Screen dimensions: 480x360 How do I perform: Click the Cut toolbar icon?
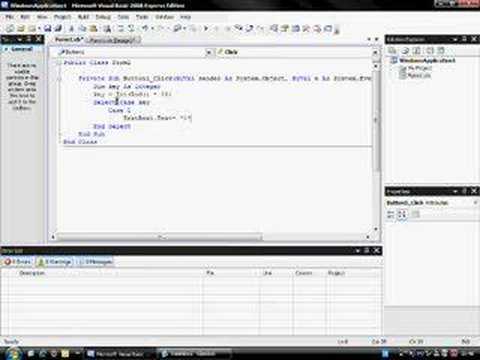coord(71,29)
